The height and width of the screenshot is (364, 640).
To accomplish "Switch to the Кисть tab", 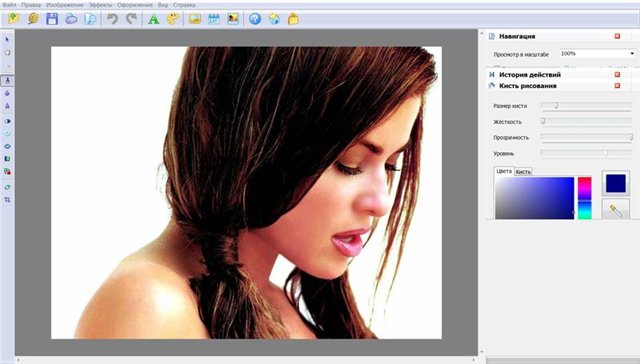I will (x=523, y=172).
